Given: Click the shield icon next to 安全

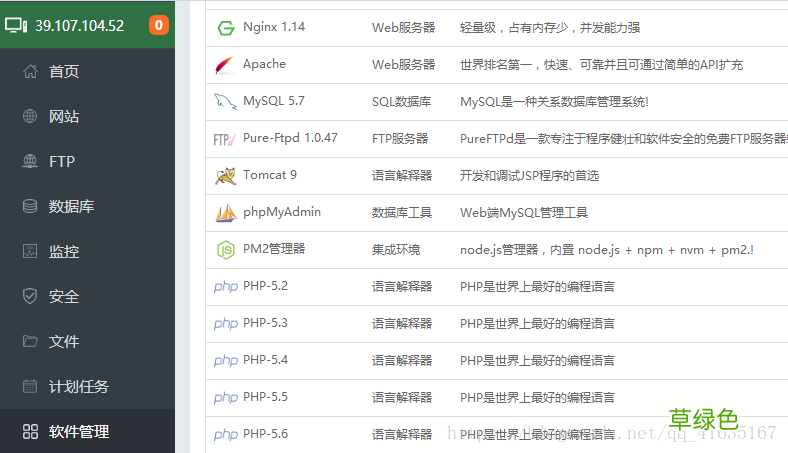Looking at the screenshot, I should click(30, 296).
